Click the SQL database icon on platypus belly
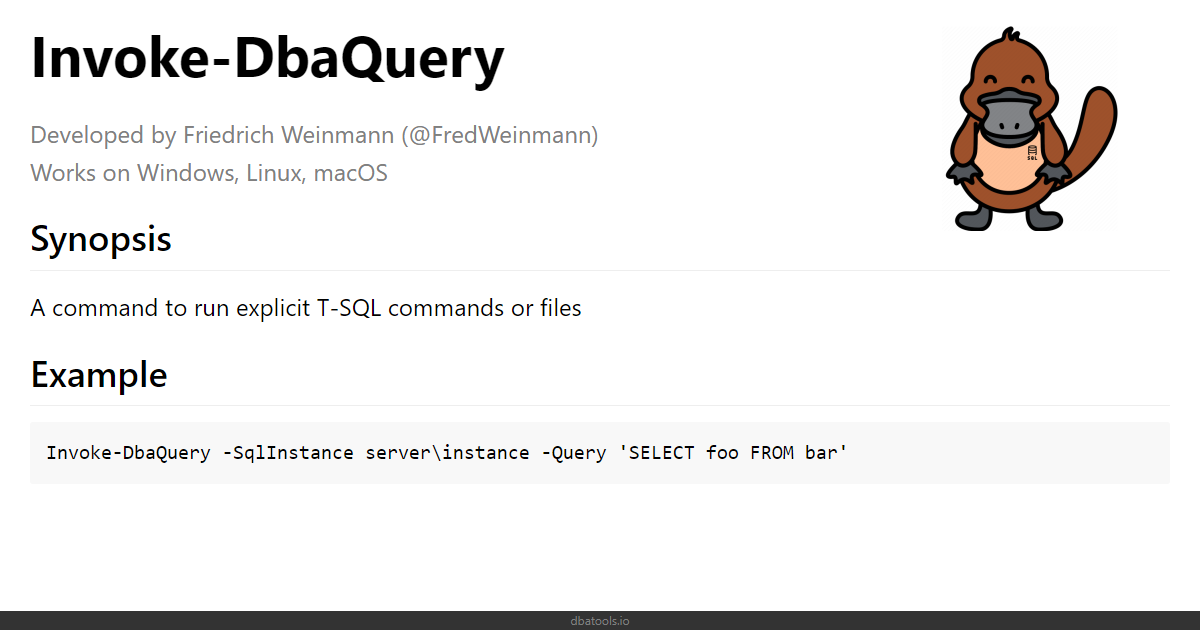Screen dimensions: 1200x630 tap(1032, 153)
